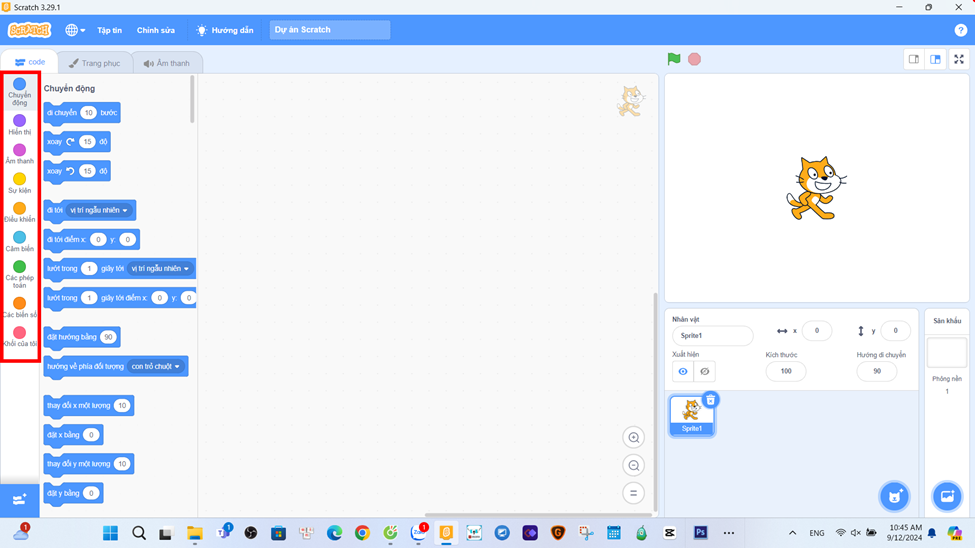Open vị trí ngẫu nhiên dropdown in đi tới block
The image size is (975, 548).
tap(99, 210)
